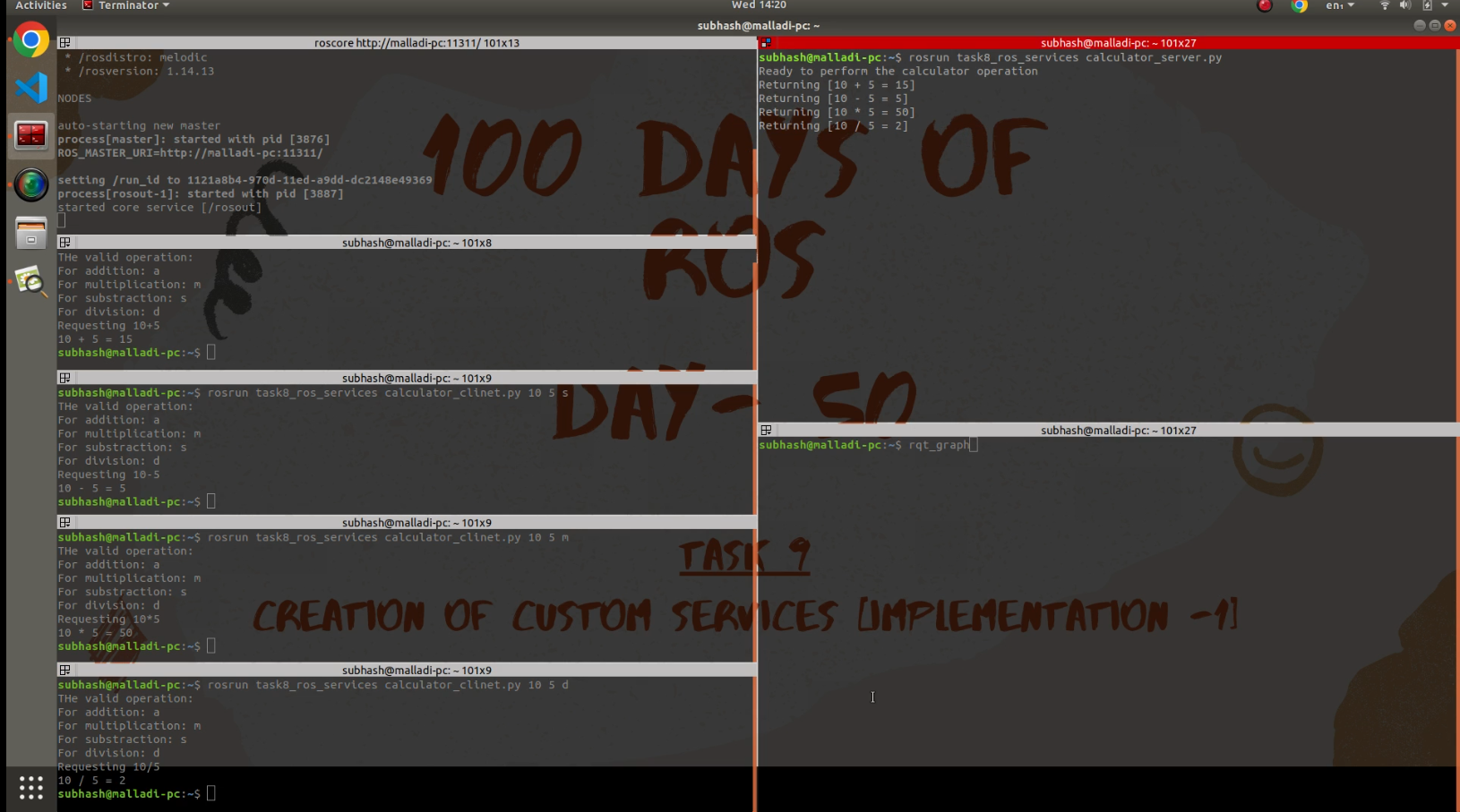Viewport: 1460px width, 812px height.
Task: Click '/rosdistro: melodic' line
Action: [x=136, y=57]
